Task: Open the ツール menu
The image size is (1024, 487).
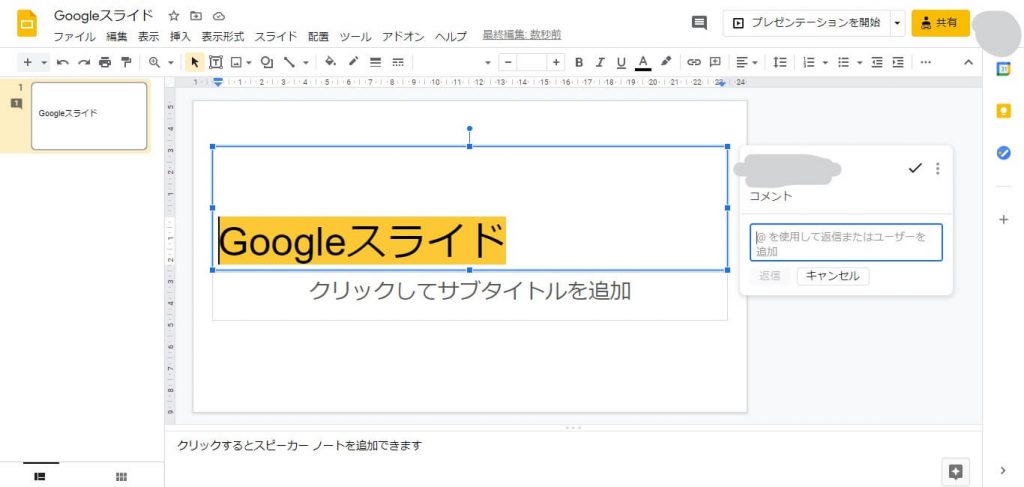Action: point(355,37)
